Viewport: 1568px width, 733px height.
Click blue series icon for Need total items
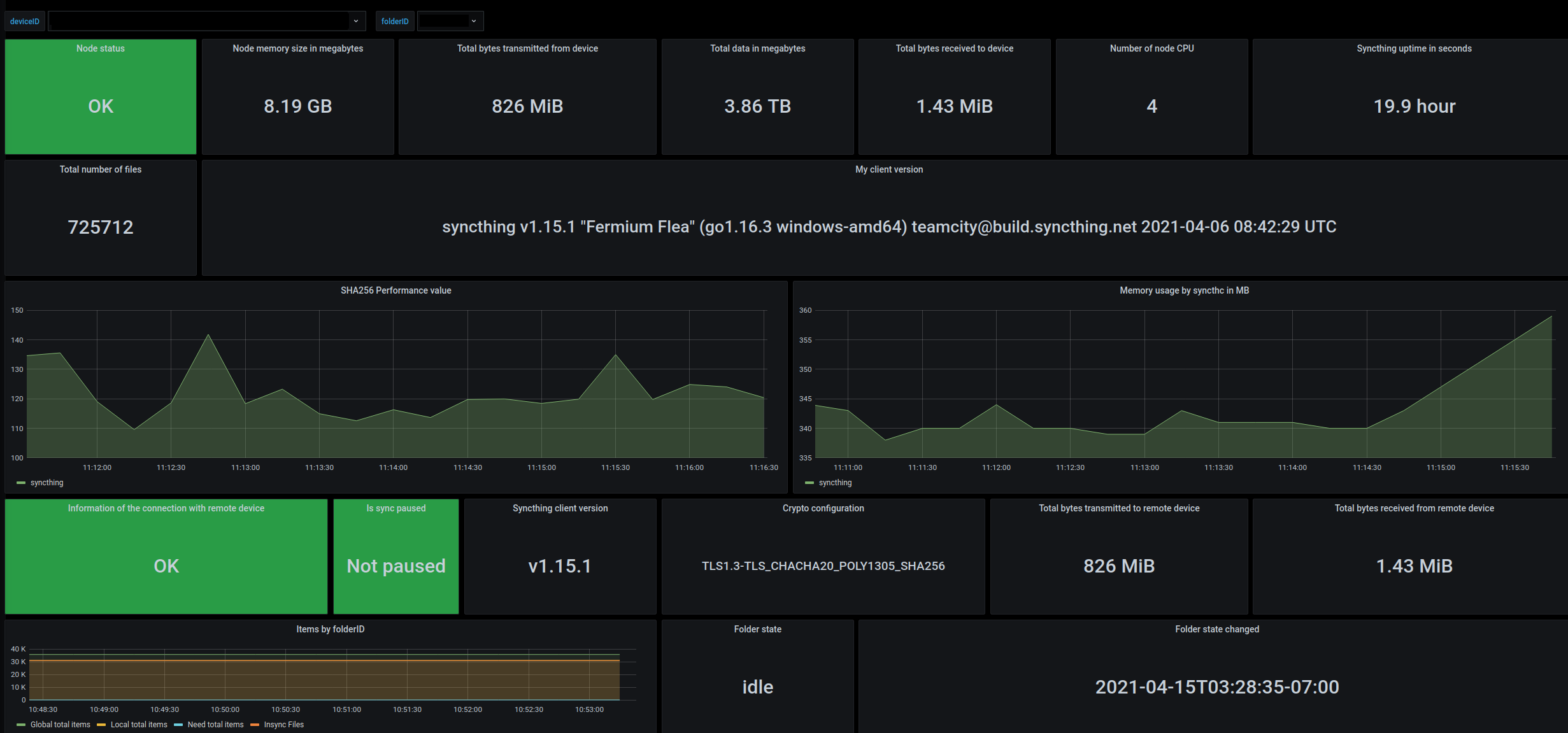tap(178, 725)
